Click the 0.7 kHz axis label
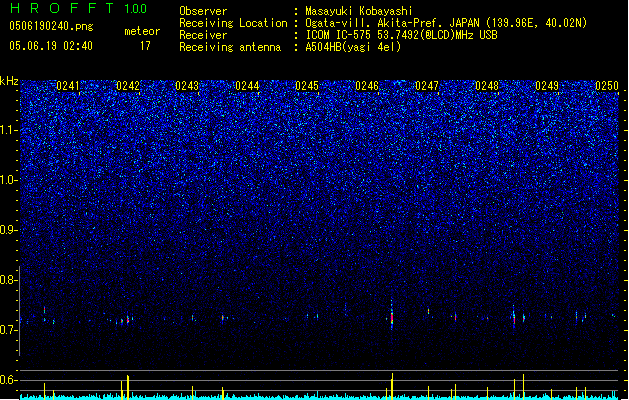The width and height of the screenshot is (629, 400). click(8, 330)
